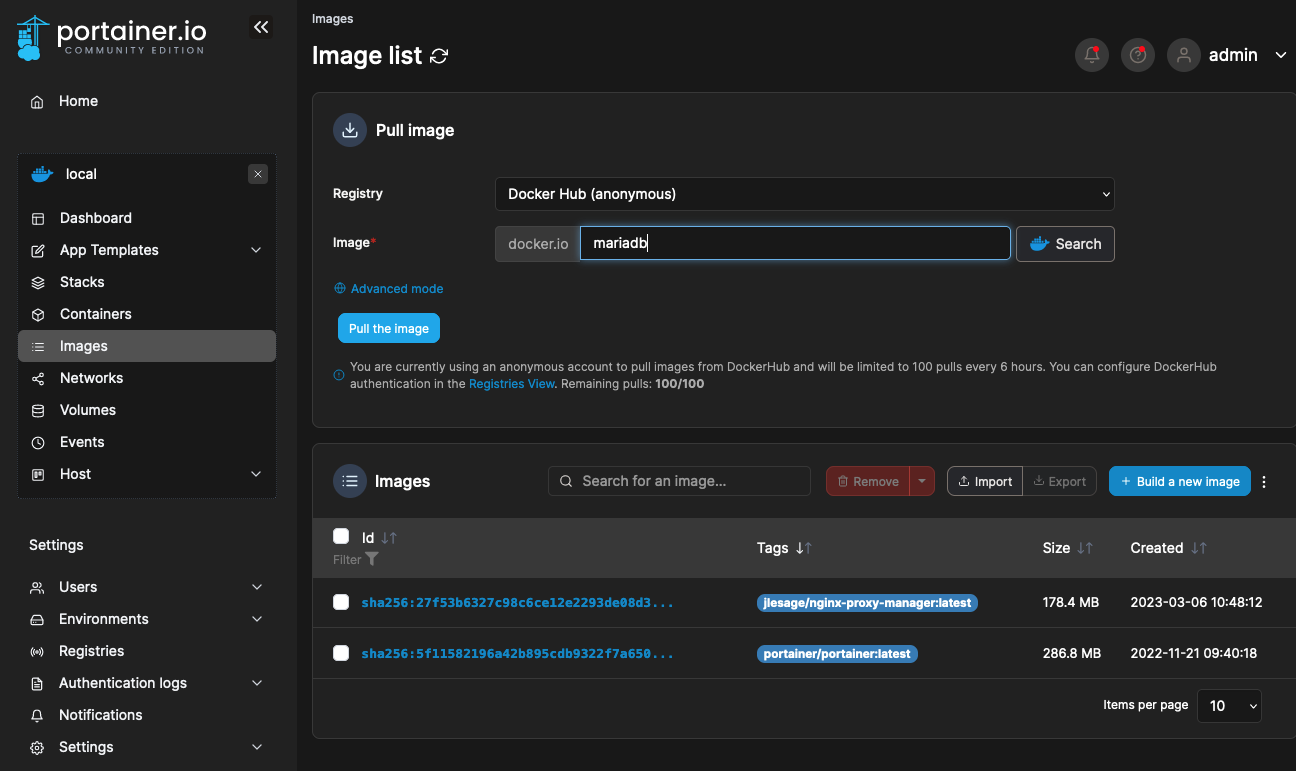Click the local Docker whale icon
The width and height of the screenshot is (1296, 771).
[x=42, y=174]
